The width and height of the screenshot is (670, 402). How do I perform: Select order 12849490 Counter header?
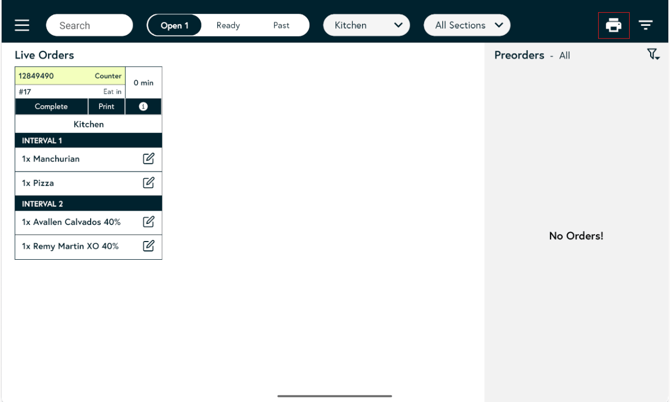(x=70, y=76)
